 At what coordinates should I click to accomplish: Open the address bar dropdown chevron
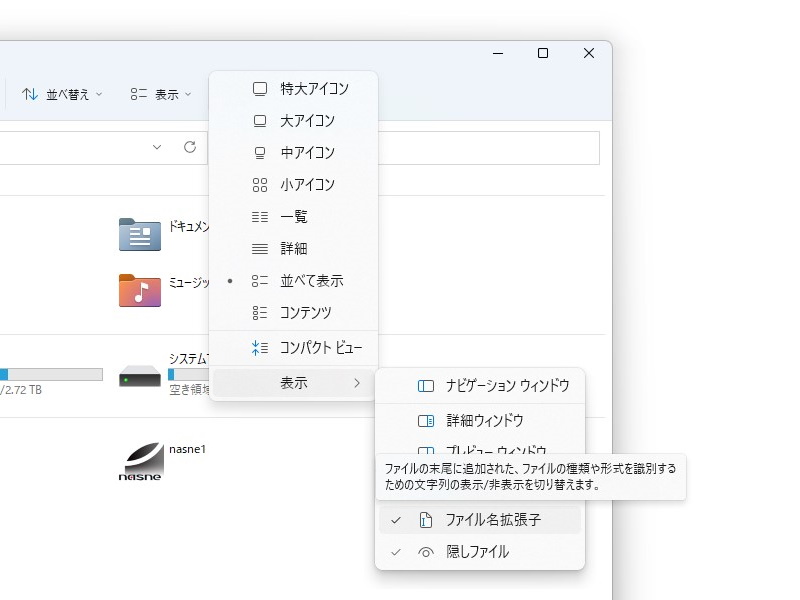(156, 147)
